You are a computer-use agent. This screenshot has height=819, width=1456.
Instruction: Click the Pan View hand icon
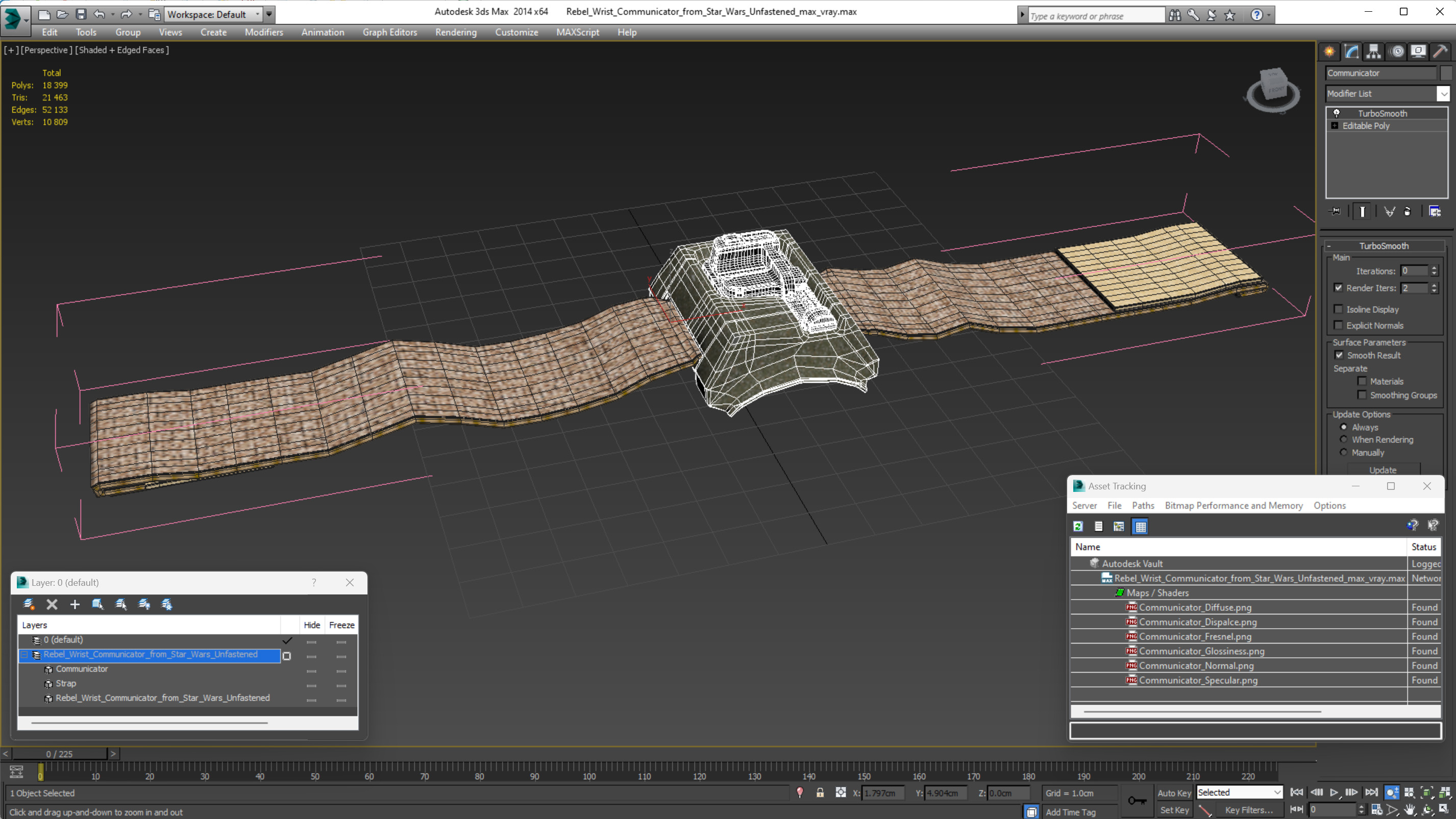[x=1410, y=810]
